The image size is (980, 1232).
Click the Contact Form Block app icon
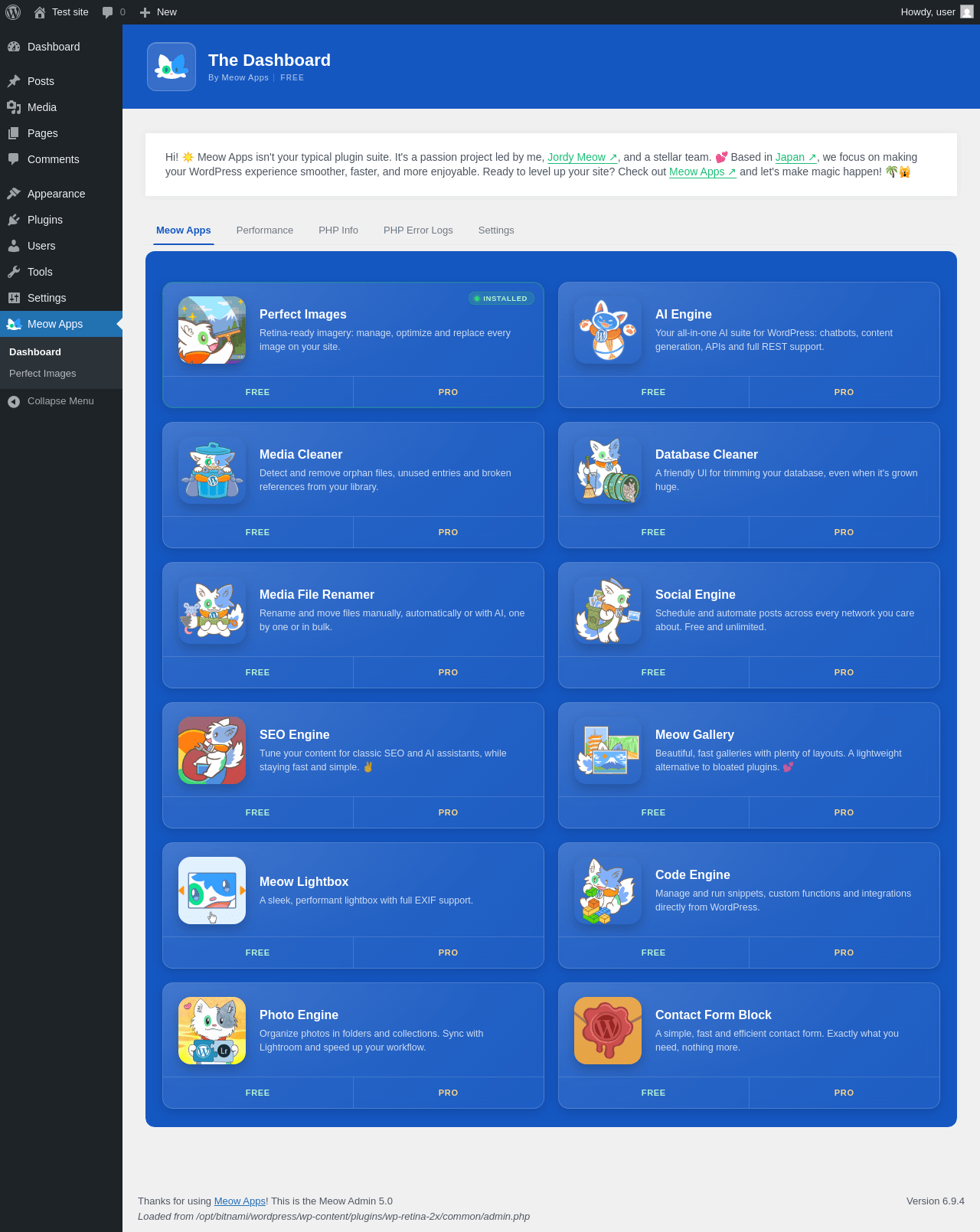click(608, 1031)
